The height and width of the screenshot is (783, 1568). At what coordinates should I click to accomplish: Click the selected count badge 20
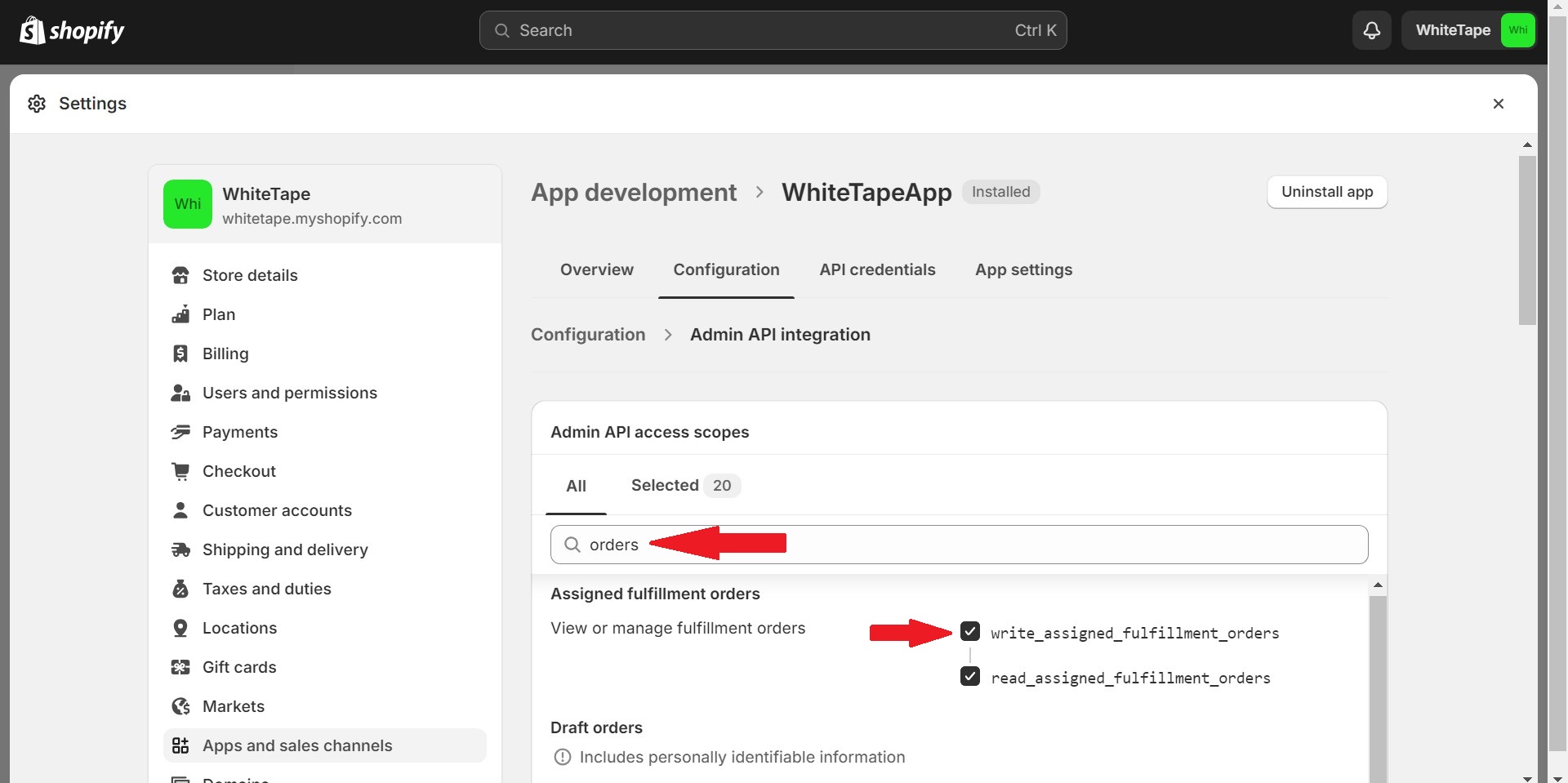point(722,486)
